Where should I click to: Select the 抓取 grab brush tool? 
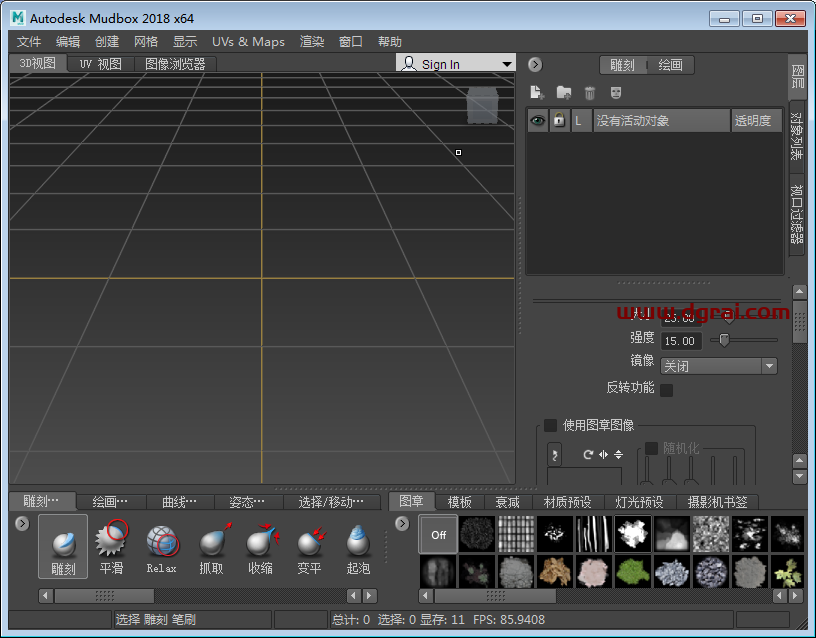coord(211,546)
